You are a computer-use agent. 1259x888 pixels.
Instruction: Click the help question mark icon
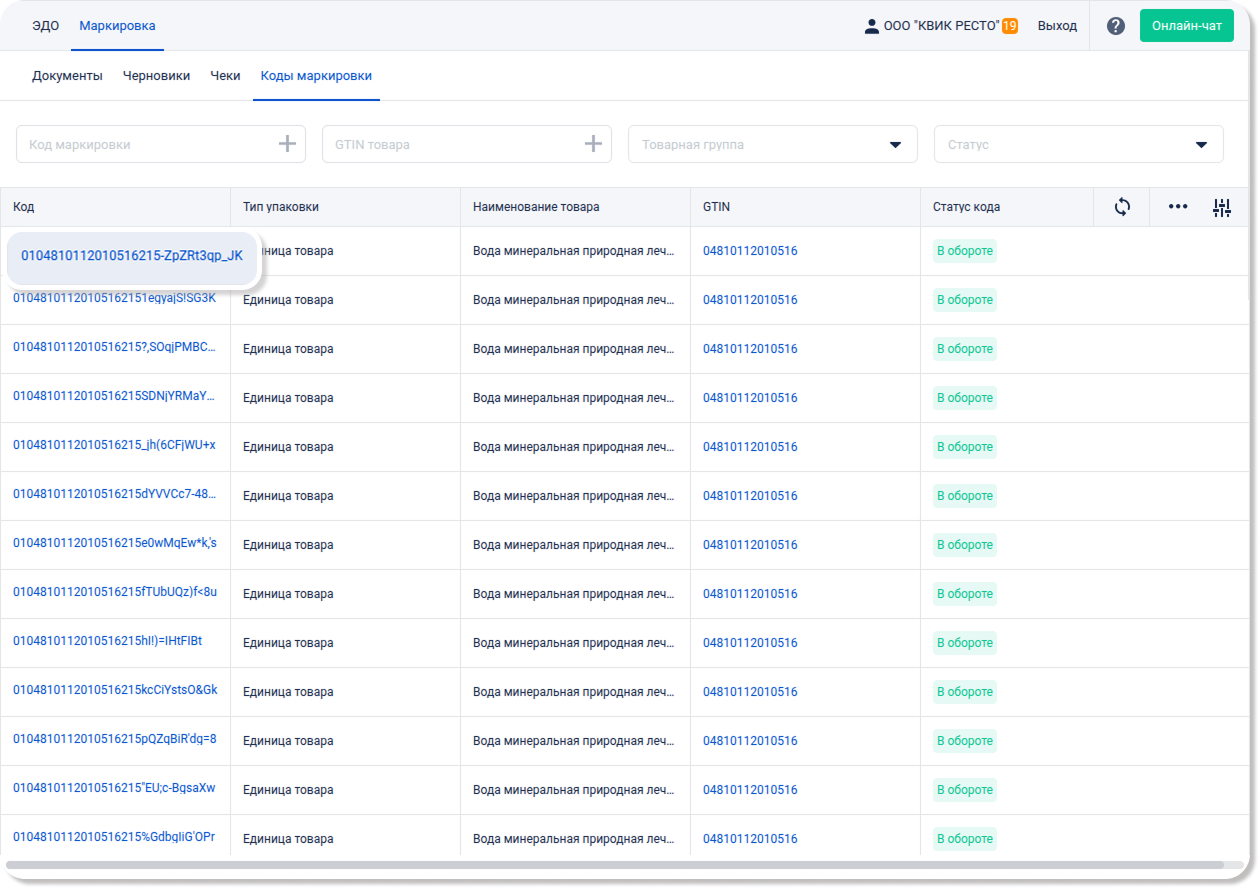tap(1115, 26)
